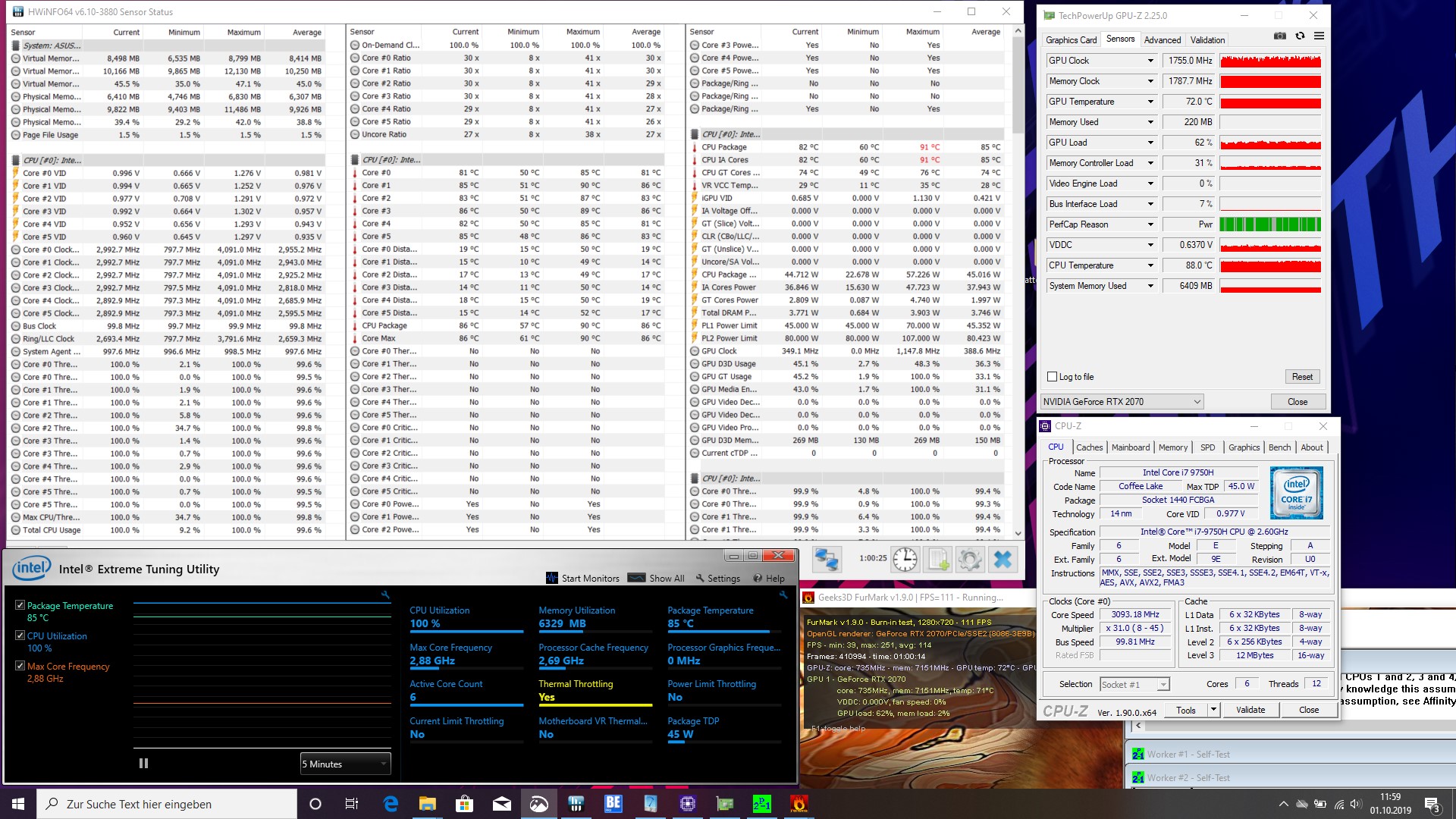Image resolution: width=1456 pixels, height=819 pixels.
Task: Click GPU-Z refresh icon
Action: tap(1300, 36)
